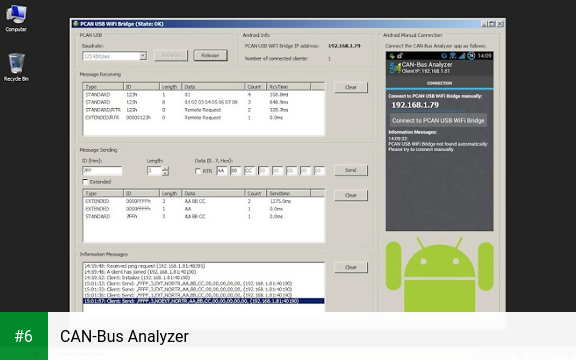Clear the Message Sending list
Image resolution: width=576 pixels, height=360 pixels.
(351, 195)
